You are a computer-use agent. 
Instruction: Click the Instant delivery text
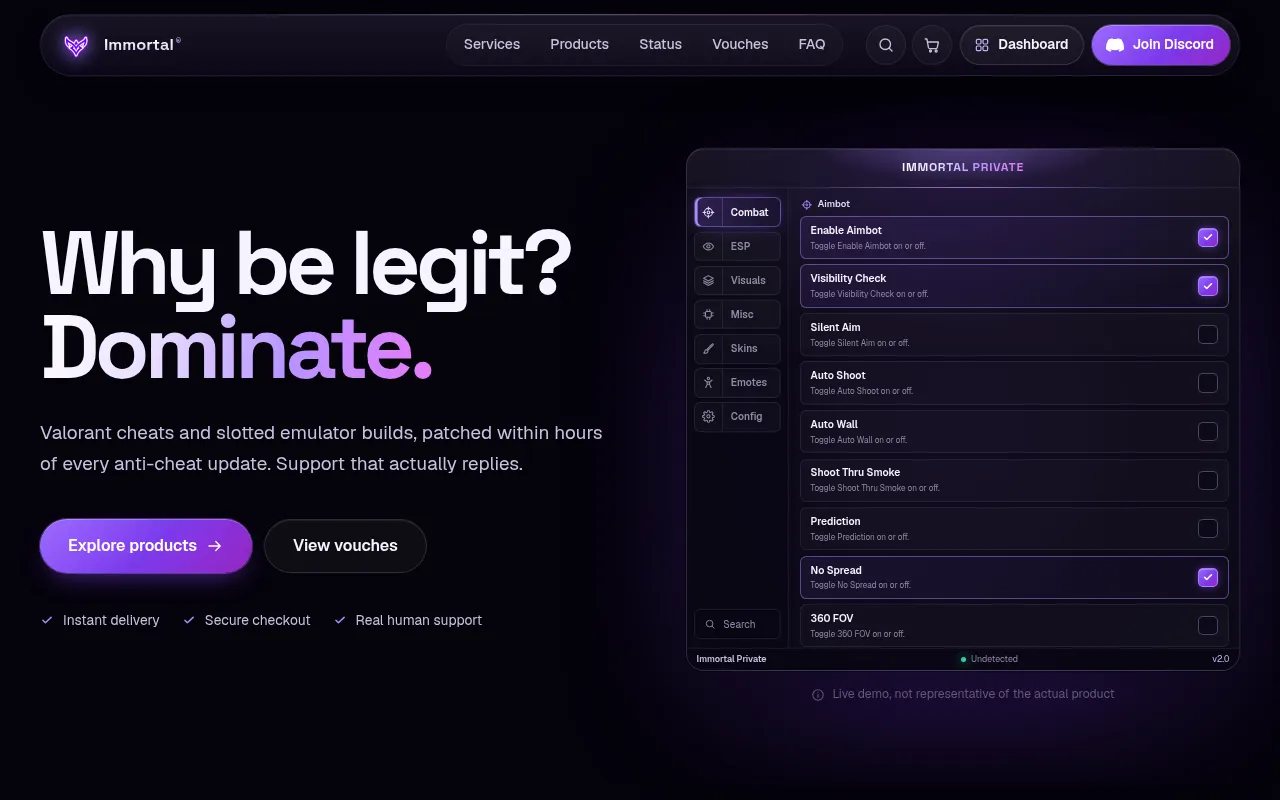tap(111, 620)
